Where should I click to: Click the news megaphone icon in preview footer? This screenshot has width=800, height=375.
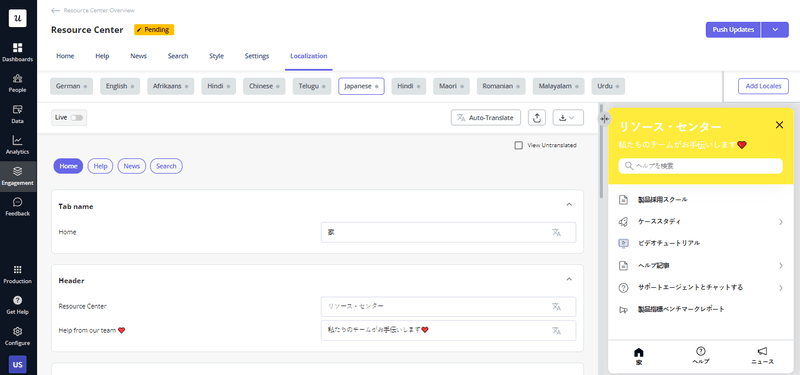(x=762, y=351)
